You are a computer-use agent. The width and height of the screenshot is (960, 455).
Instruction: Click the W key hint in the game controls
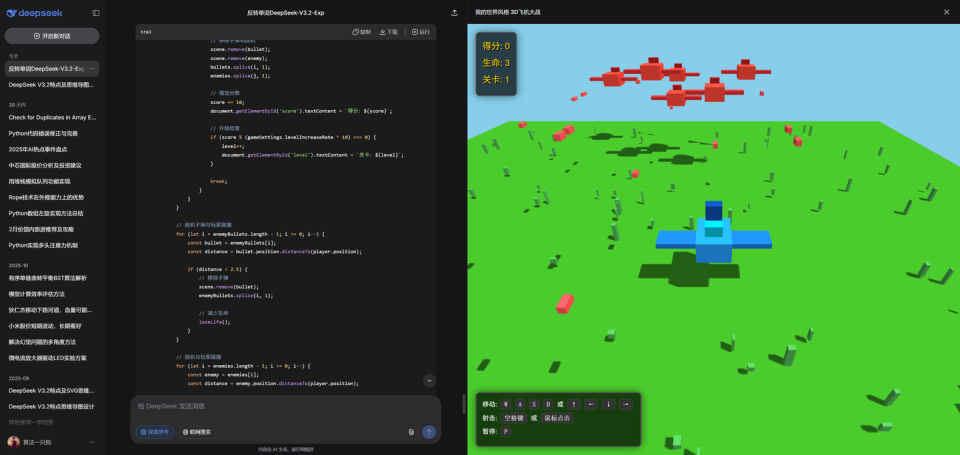[506, 404]
